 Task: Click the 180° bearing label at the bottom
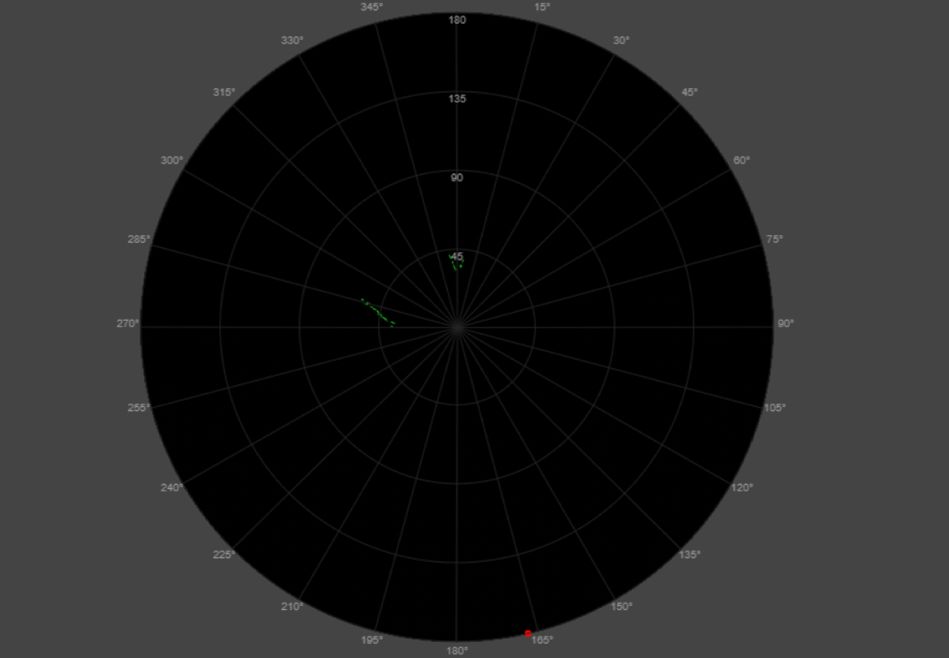click(457, 651)
